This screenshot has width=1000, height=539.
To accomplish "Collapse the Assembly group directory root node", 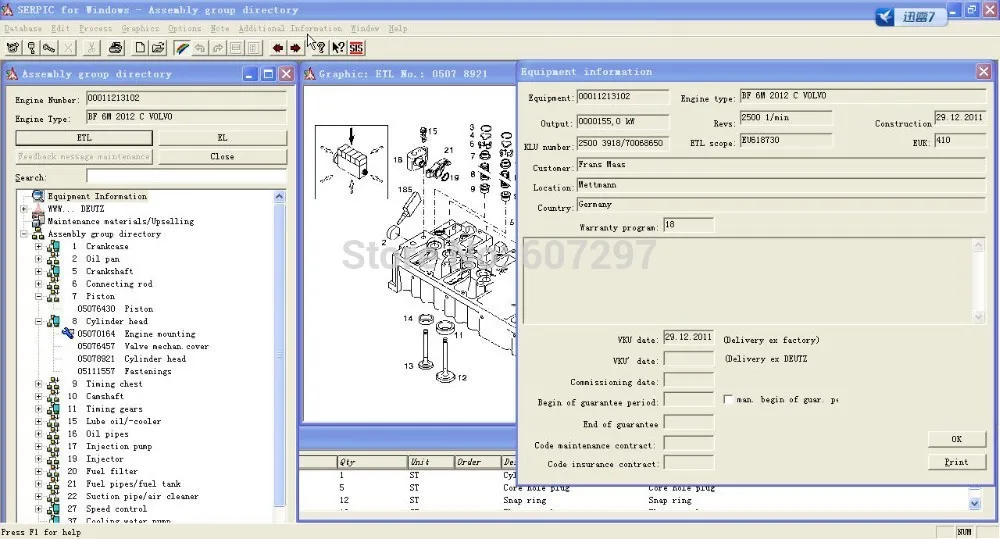I will [24, 233].
